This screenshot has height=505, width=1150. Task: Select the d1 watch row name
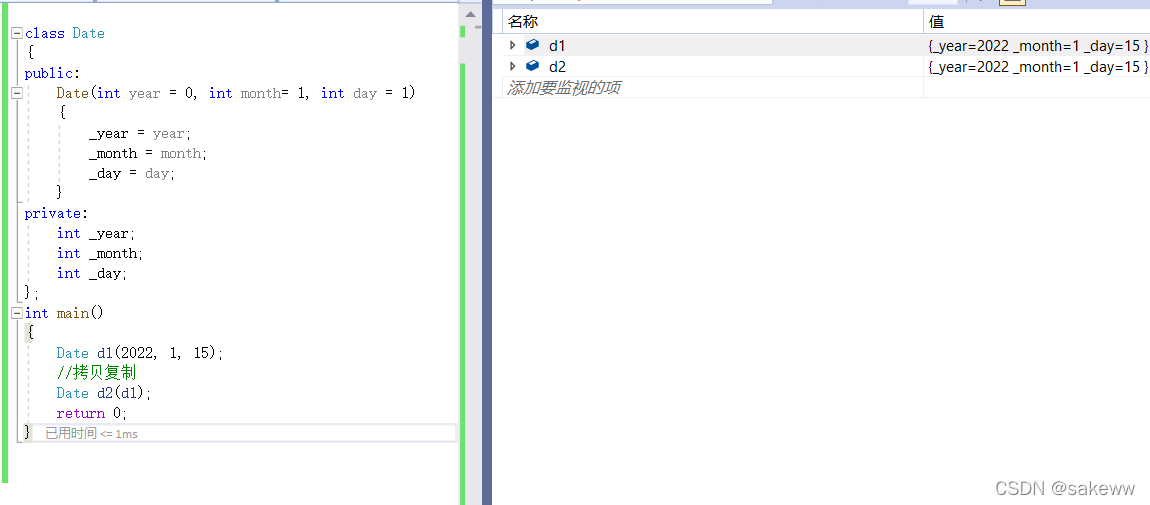coord(557,45)
